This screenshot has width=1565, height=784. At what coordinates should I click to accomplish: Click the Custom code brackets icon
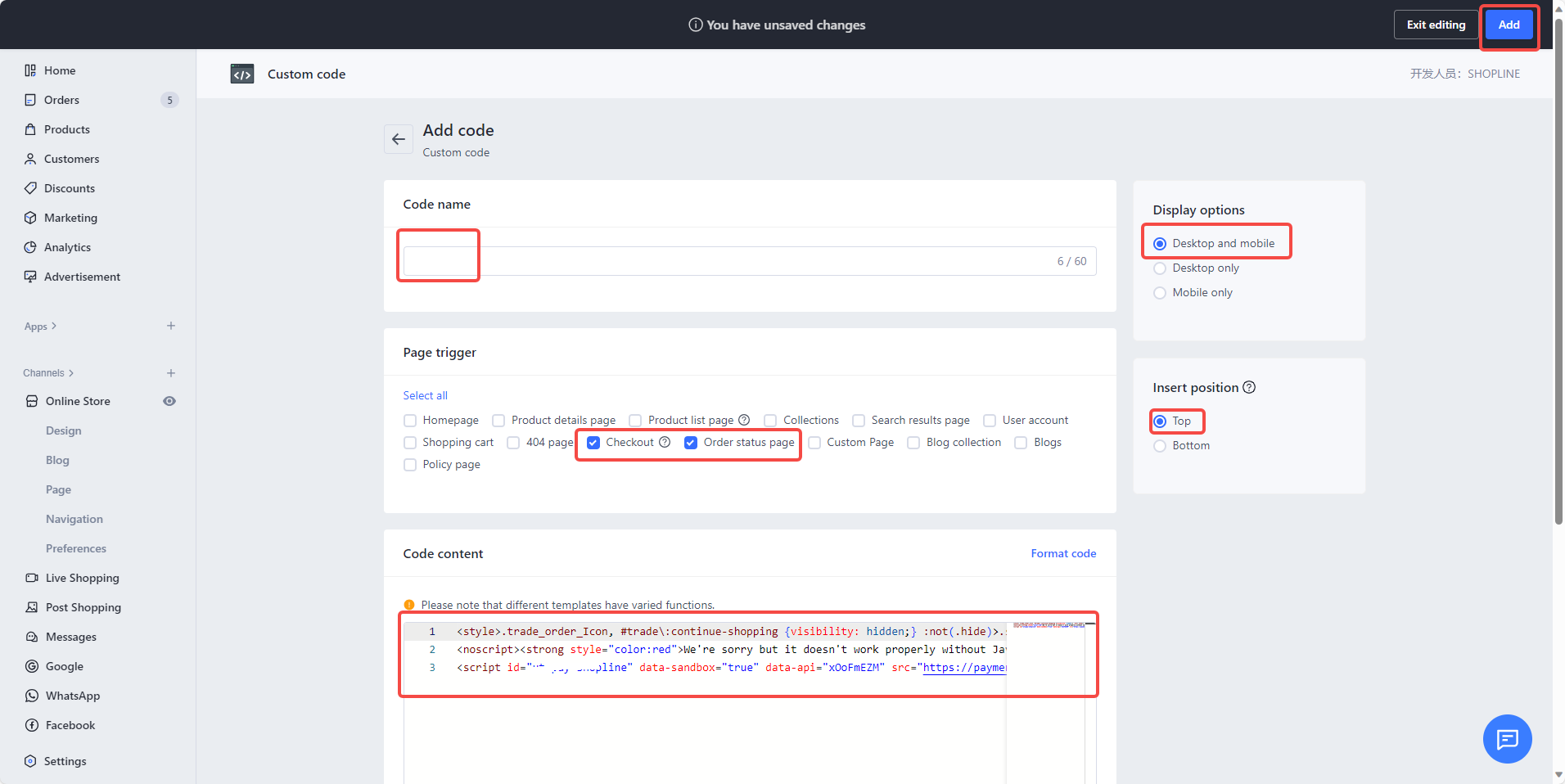tap(242, 74)
